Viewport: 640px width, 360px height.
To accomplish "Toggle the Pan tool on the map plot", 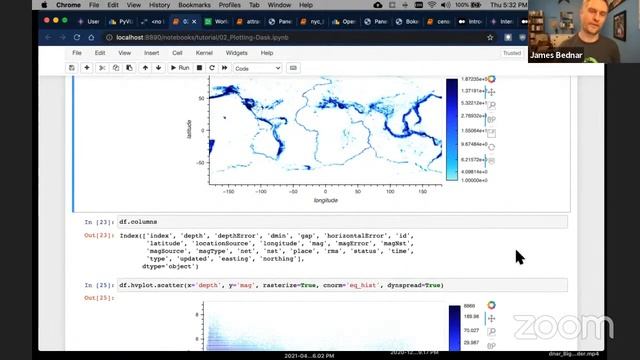I will tap(491, 92).
